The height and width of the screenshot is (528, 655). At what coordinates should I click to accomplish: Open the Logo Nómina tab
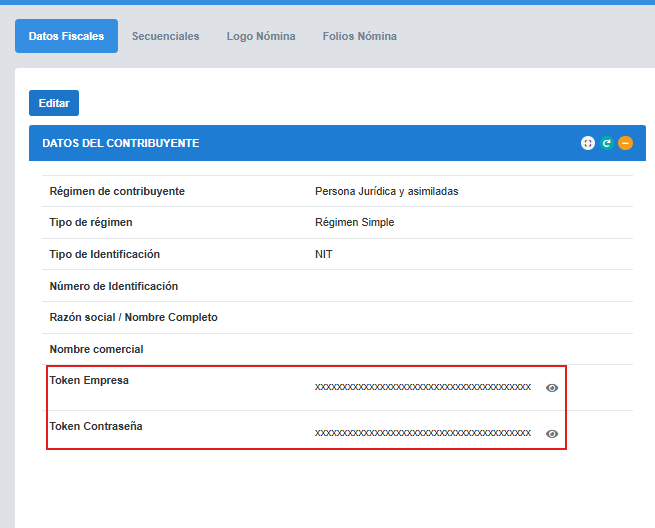click(x=261, y=36)
